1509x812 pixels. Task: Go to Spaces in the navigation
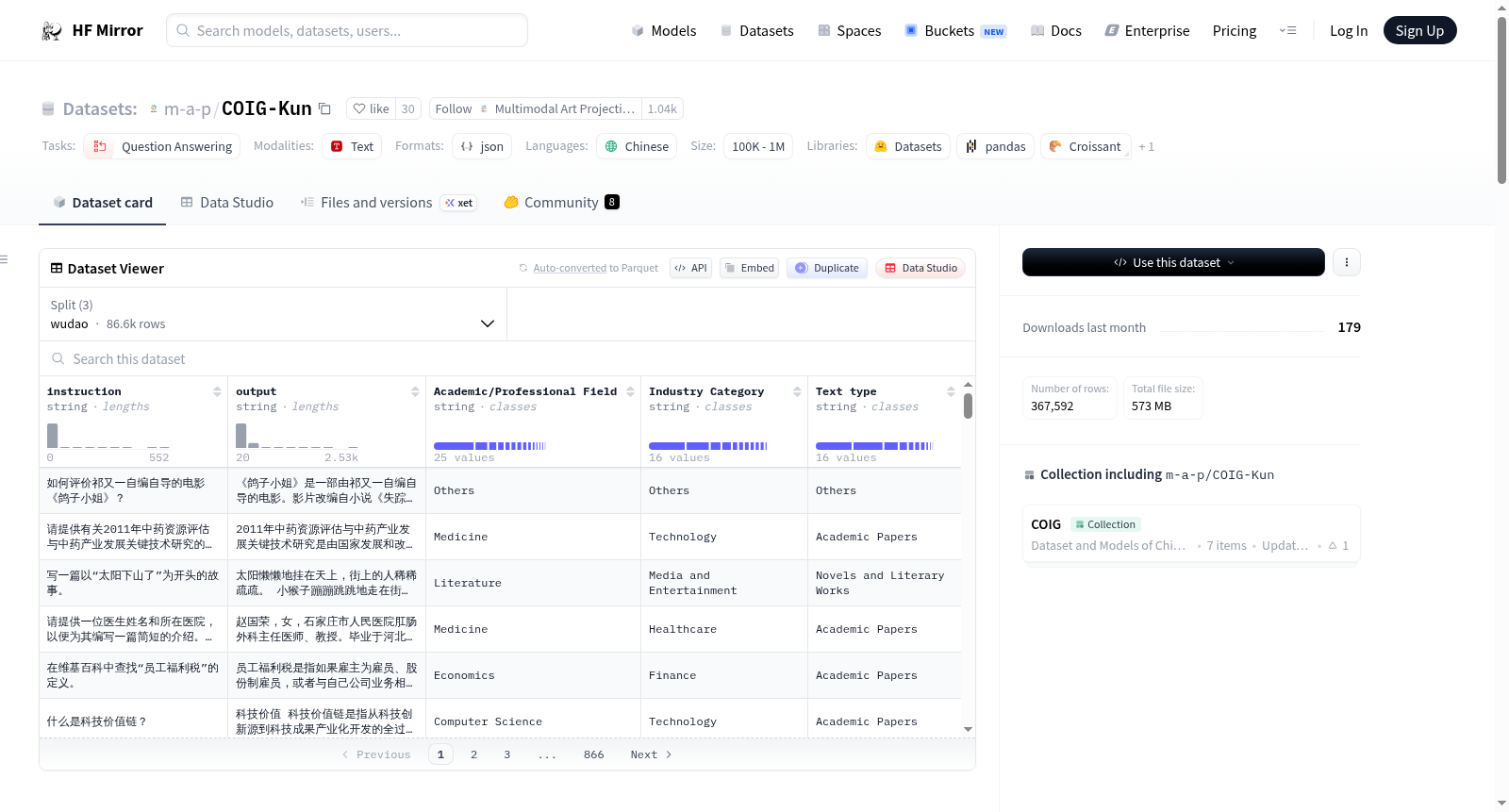tap(850, 31)
